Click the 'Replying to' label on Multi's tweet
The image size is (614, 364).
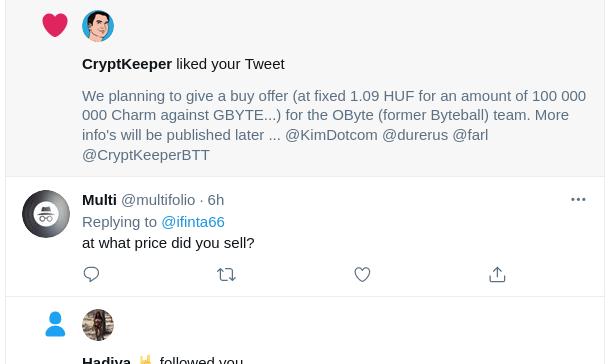tap(119, 222)
